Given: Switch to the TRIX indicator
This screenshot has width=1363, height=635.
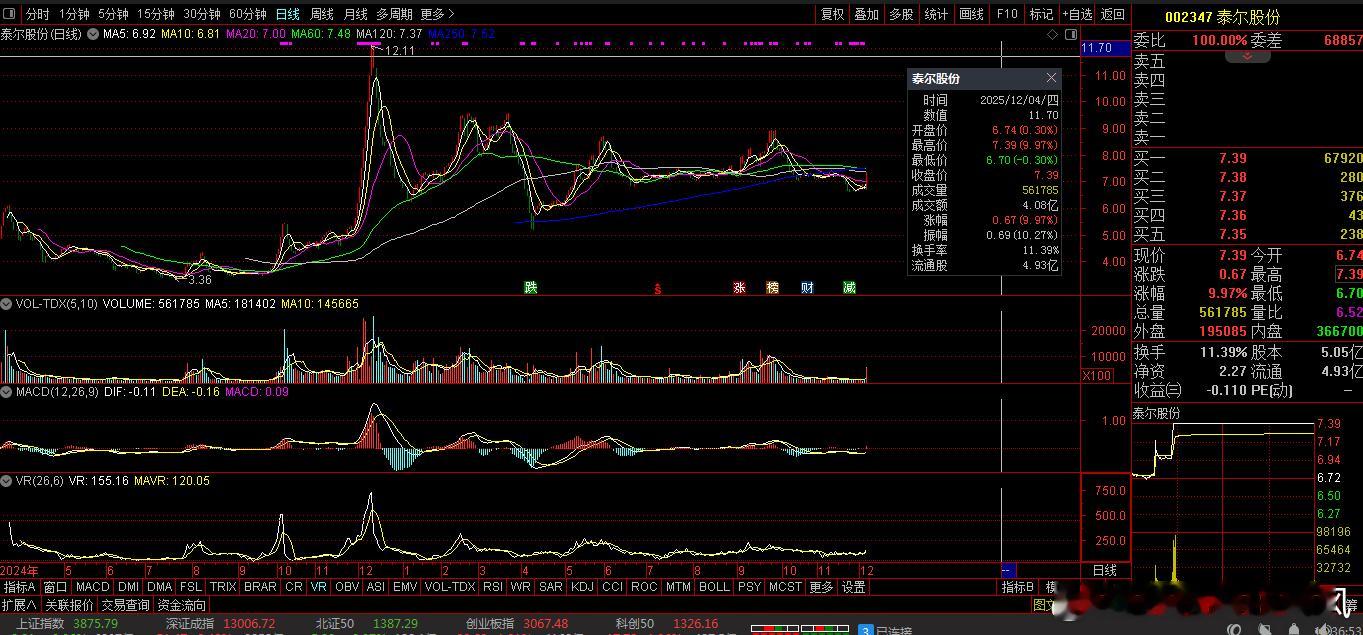Looking at the screenshot, I should (223, 587).
